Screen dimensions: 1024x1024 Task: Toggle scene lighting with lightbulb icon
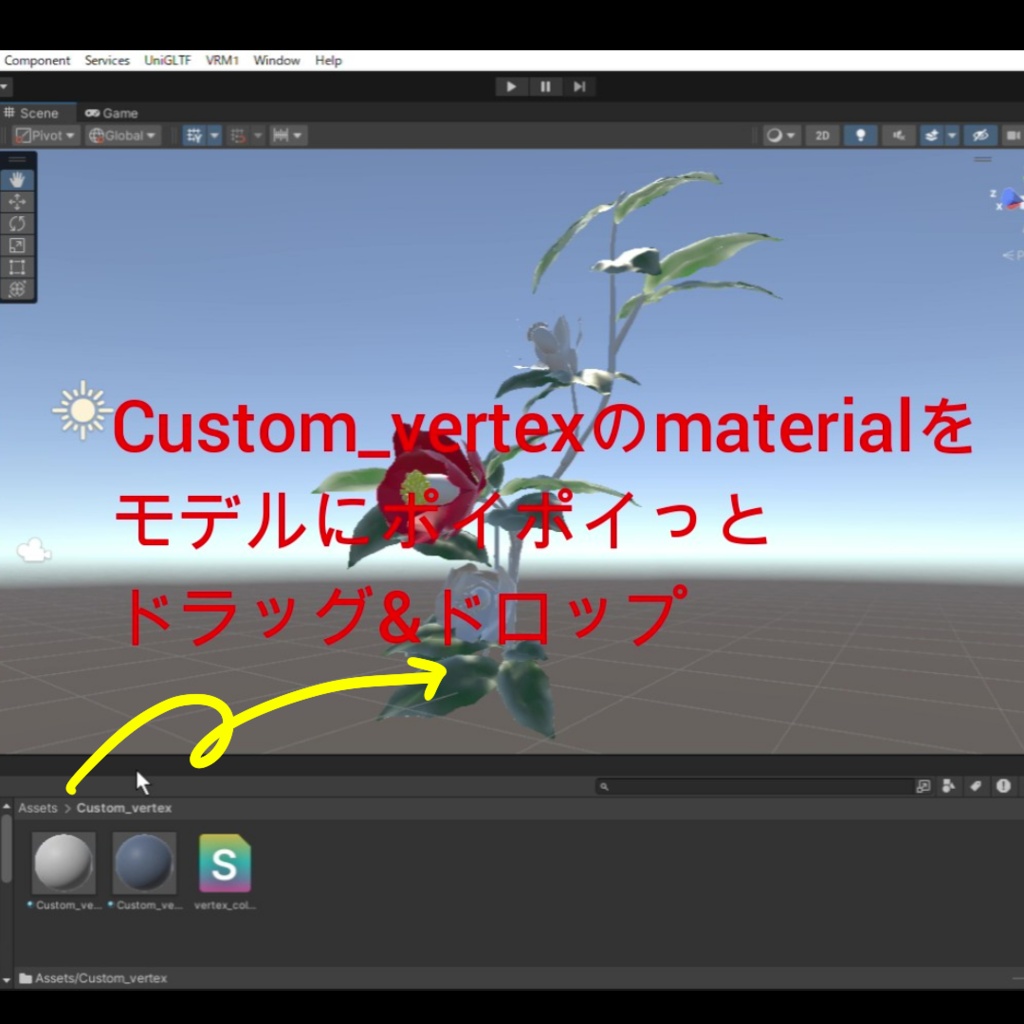point(860,135)
